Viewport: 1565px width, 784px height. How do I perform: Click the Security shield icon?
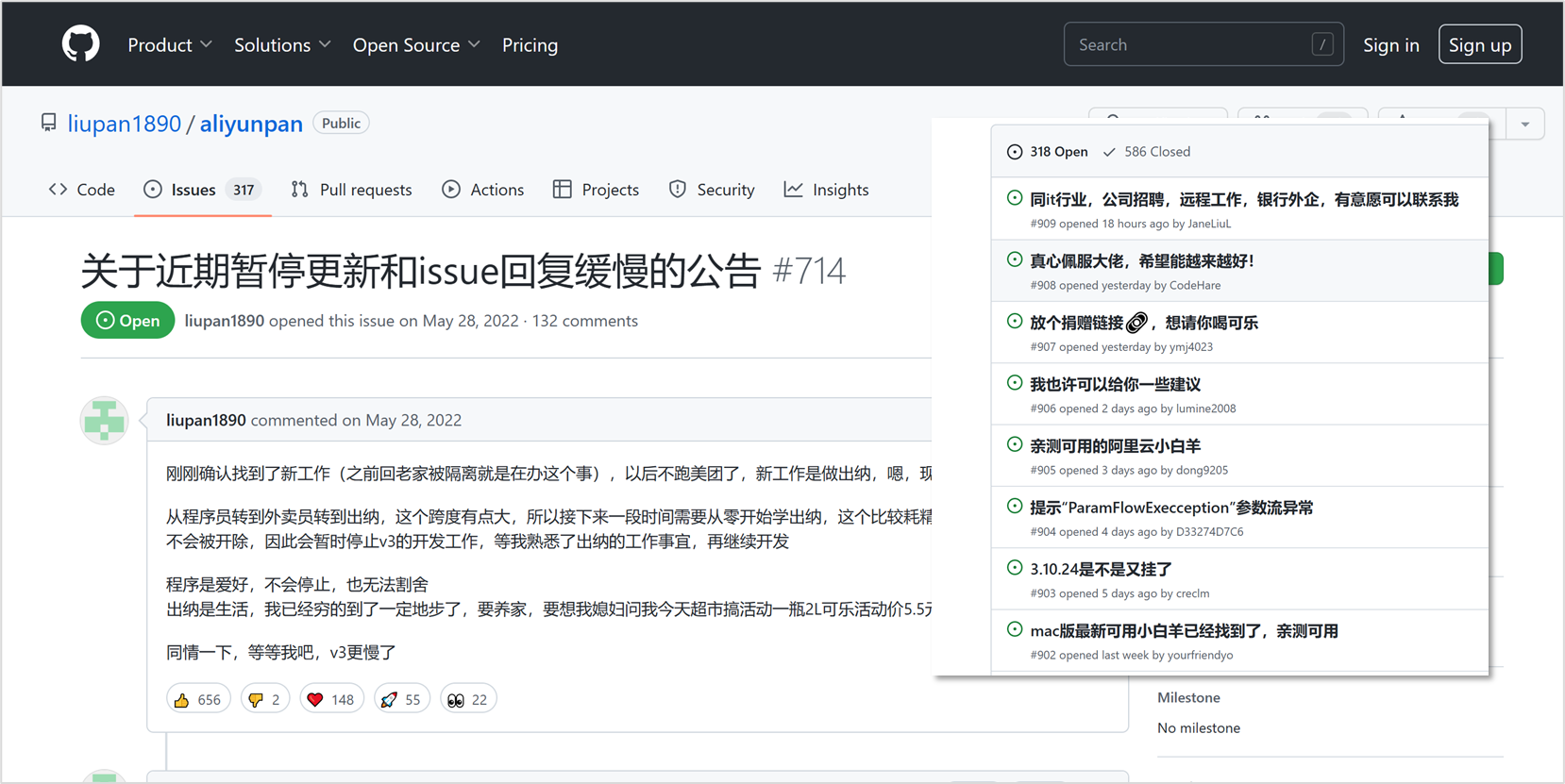tap(678, 190)
